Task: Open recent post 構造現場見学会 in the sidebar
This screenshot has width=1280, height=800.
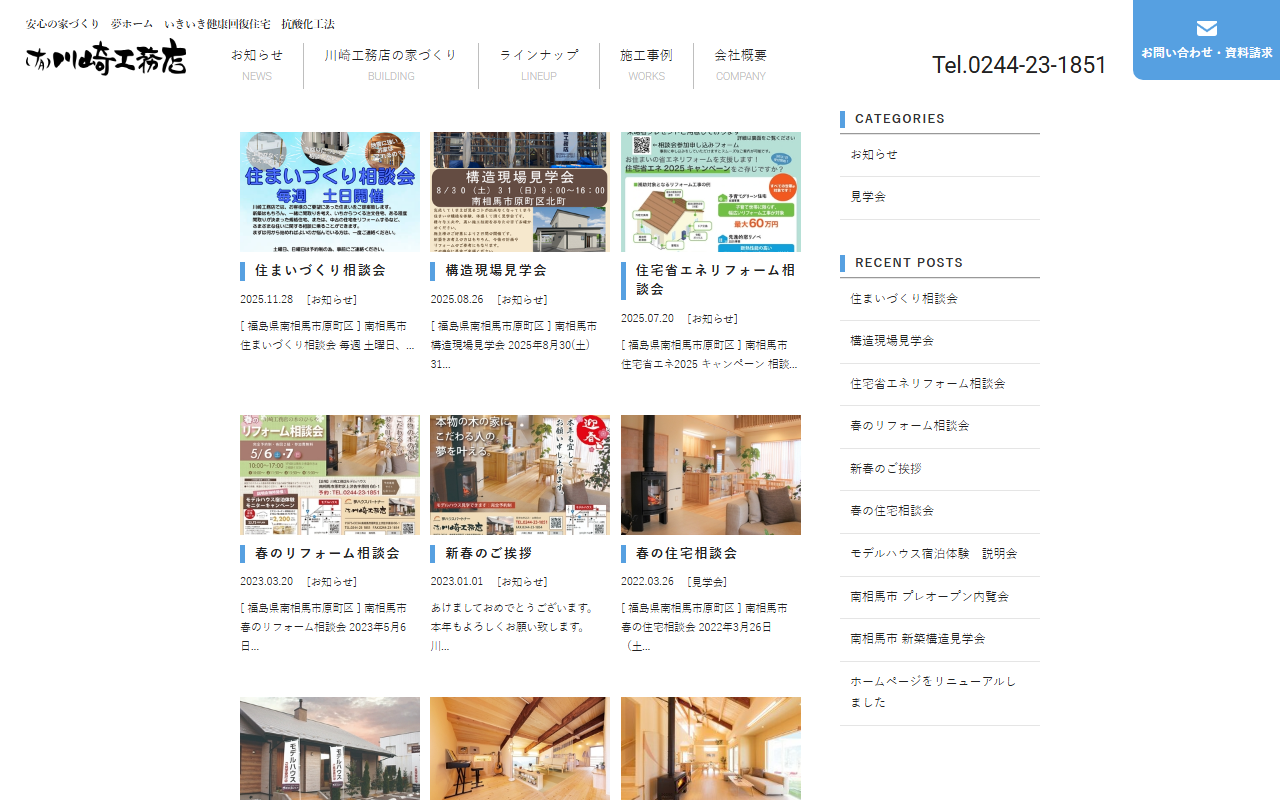Action: point(940,341)
